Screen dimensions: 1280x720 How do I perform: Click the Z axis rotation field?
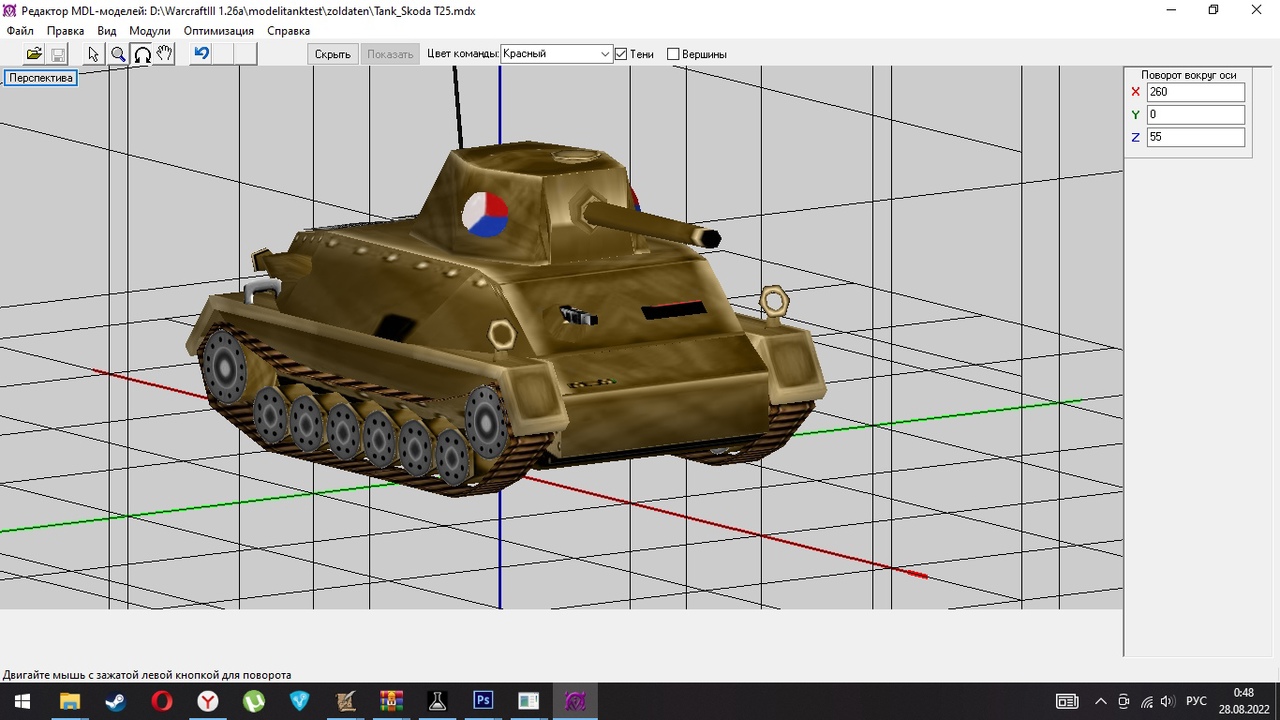coord(1196,137)
